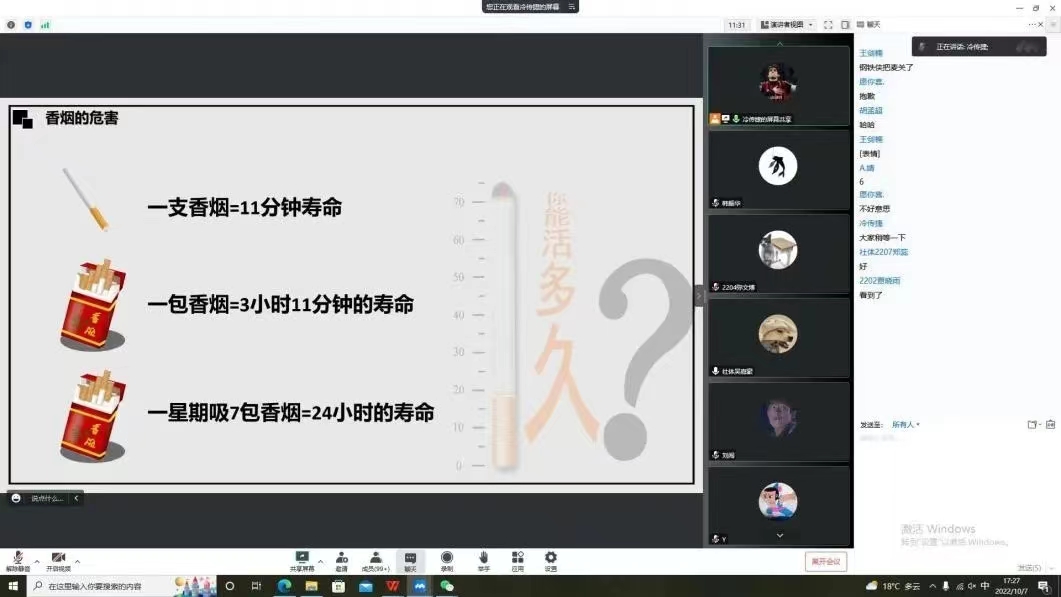The width and height of the screenshot is (1061, 597).
Task: Open 发送至 所有人 recipient dropdown
Action: pos(905,425)
